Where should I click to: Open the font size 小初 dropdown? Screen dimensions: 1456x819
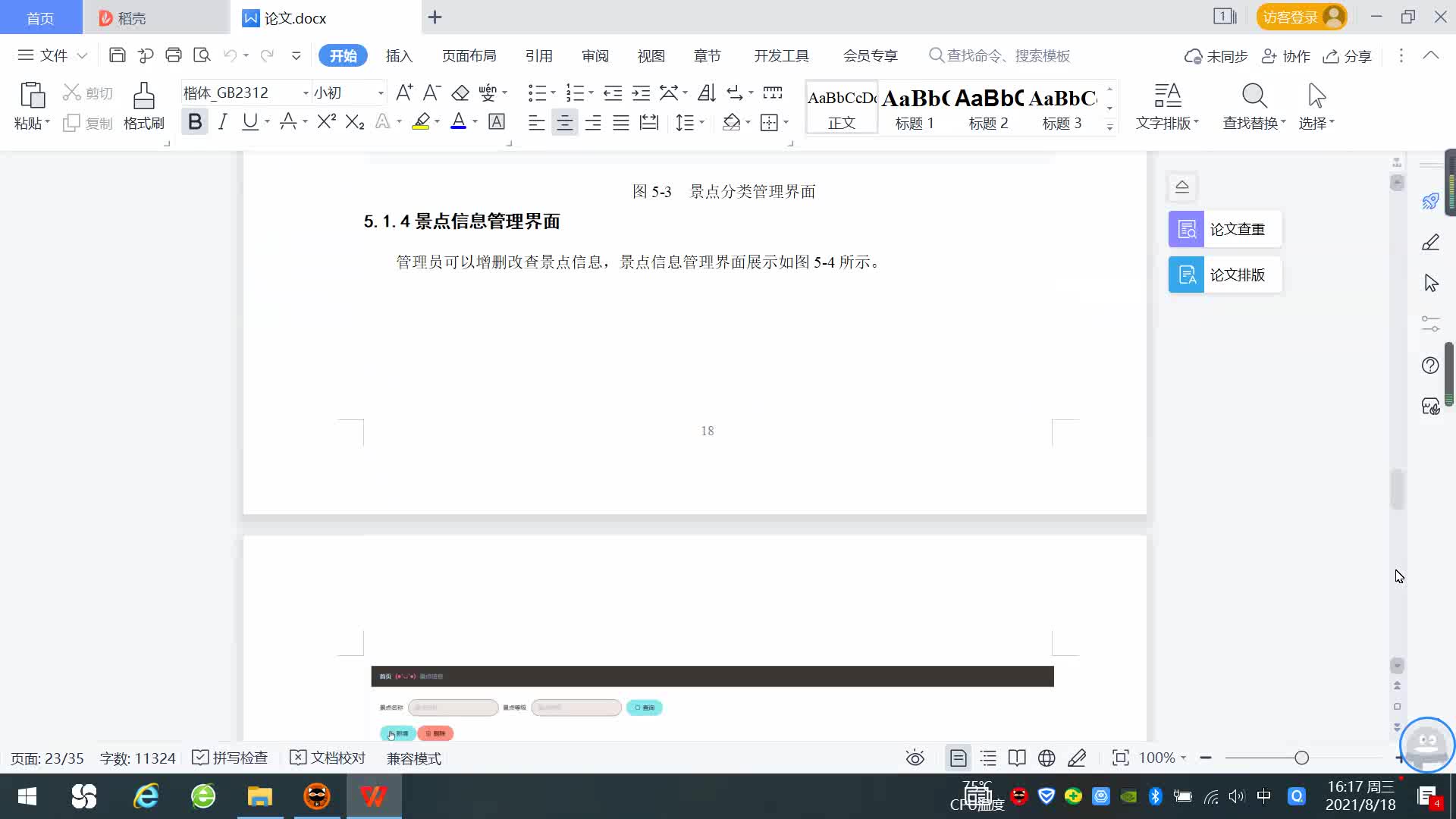click(381, 93)
